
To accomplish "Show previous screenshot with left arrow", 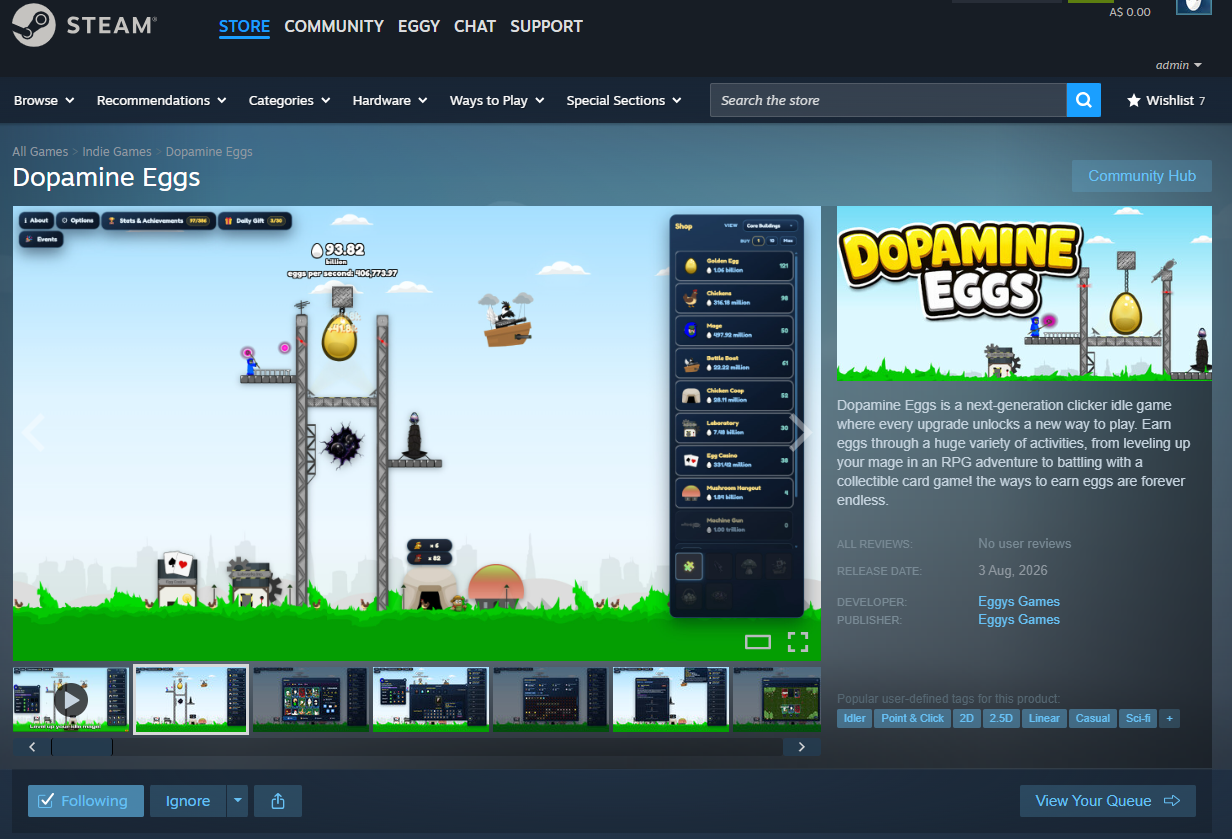I will 33,433.
